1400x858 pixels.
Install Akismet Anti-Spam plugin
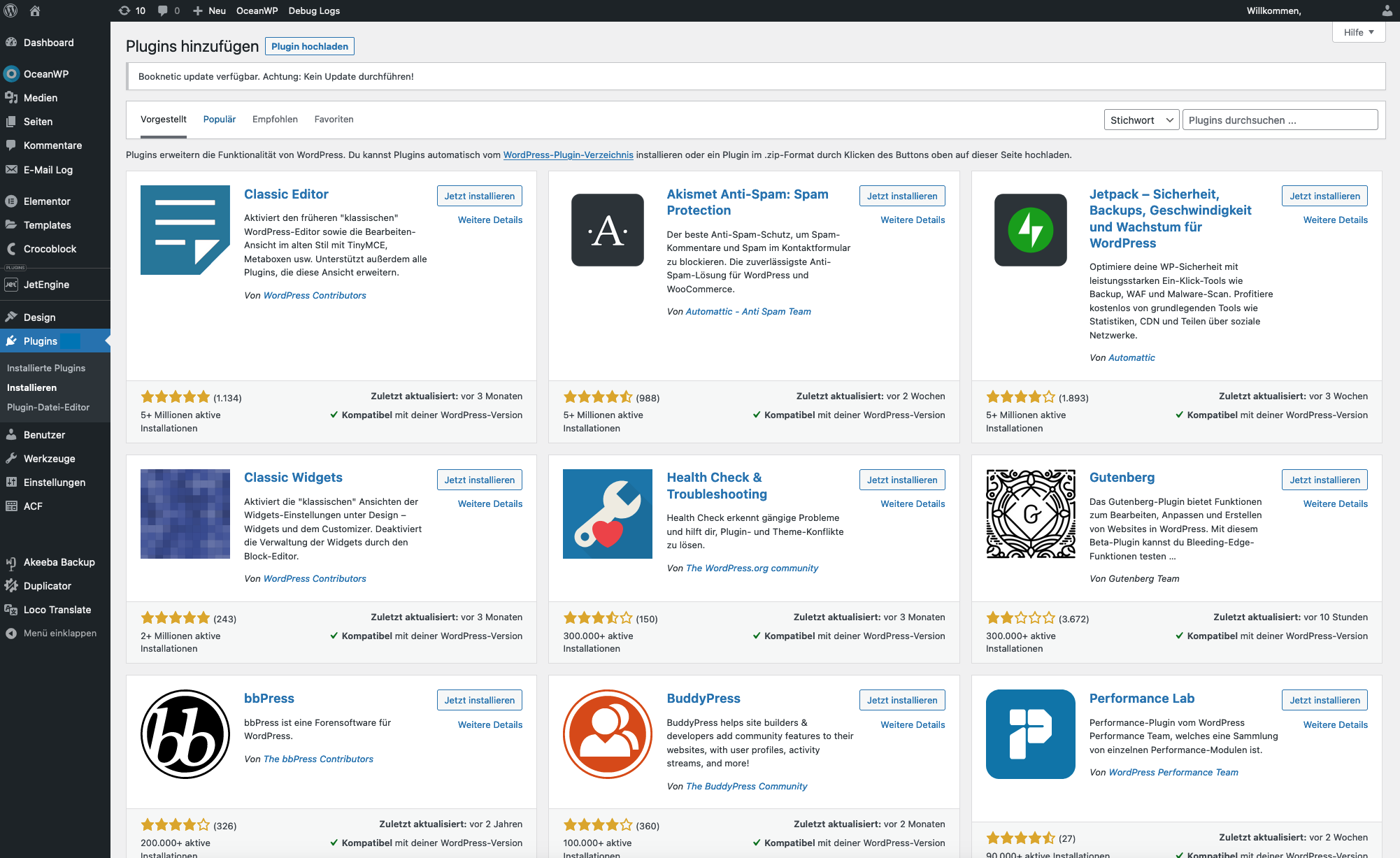click(x=902, y=196)
